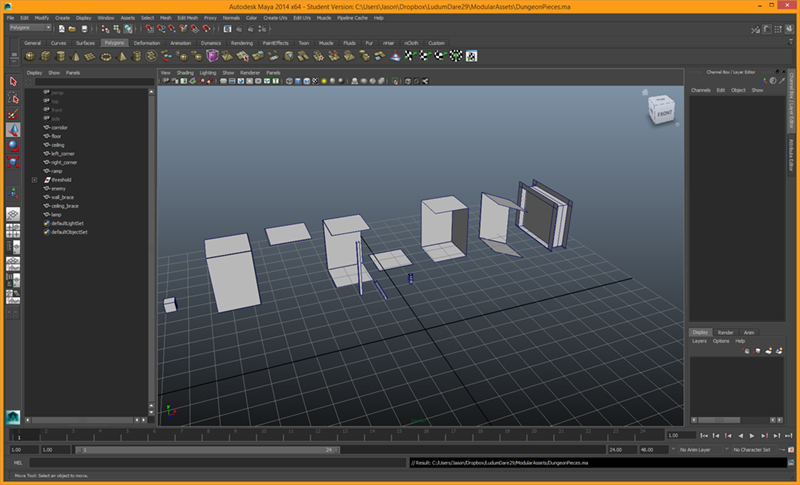Click the View Cube front face

(x=664, y=113)
